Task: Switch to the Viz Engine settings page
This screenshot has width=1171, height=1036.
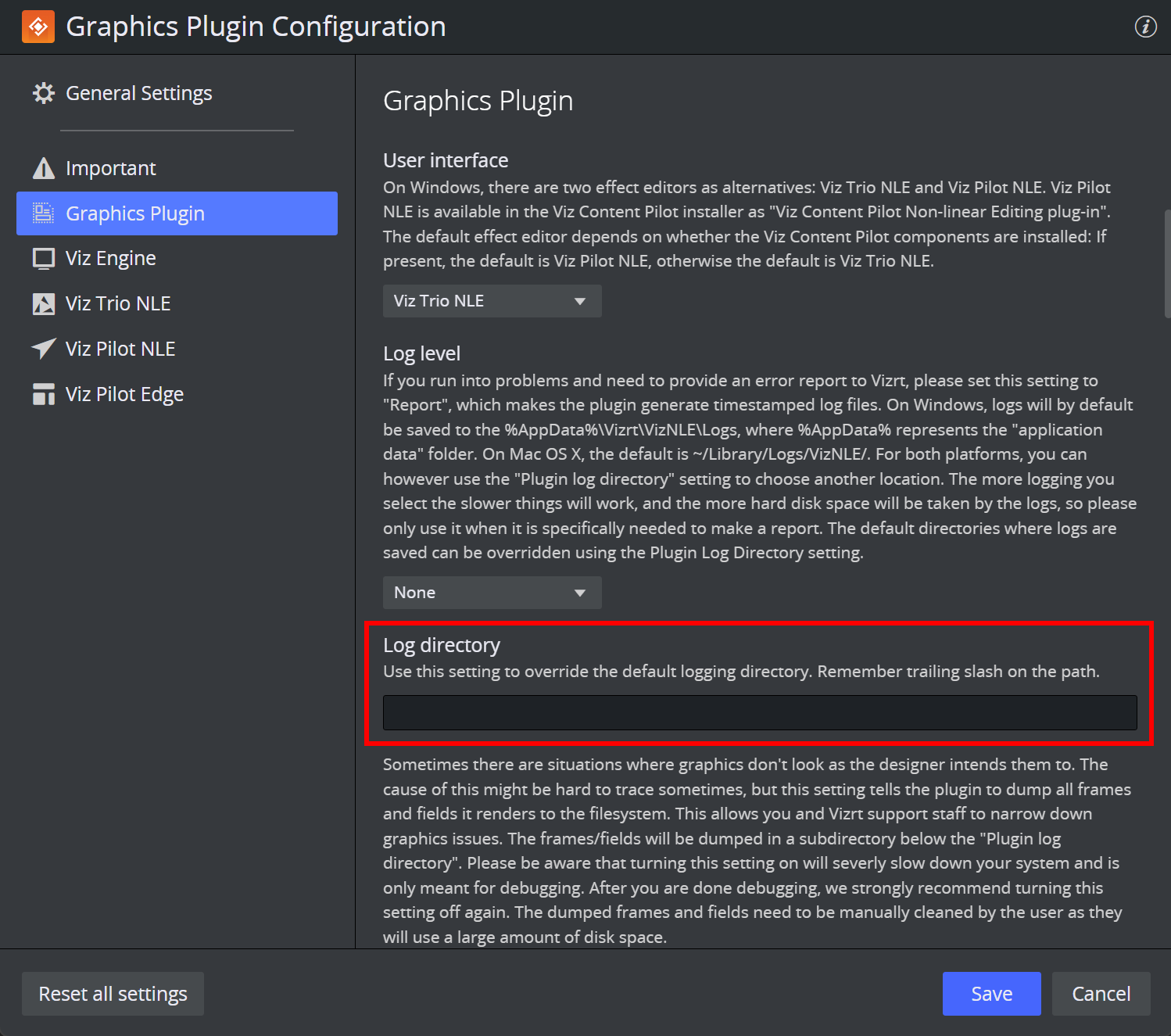Action: tap(110, 258)
